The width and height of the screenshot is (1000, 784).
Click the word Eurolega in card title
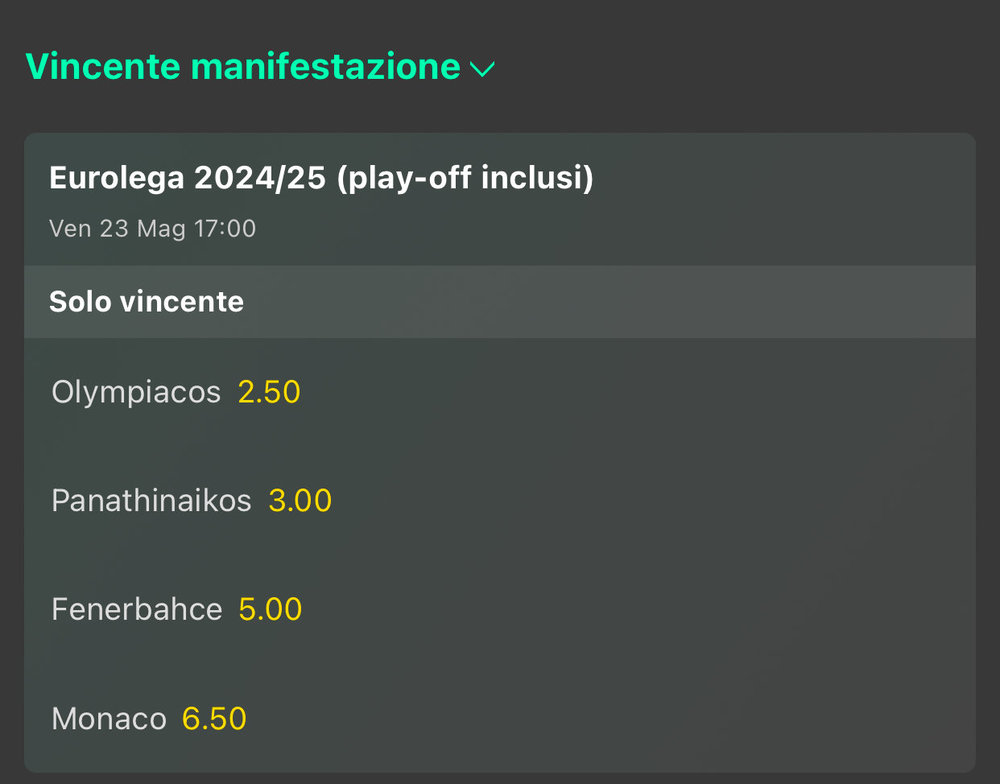pos(117,177)
